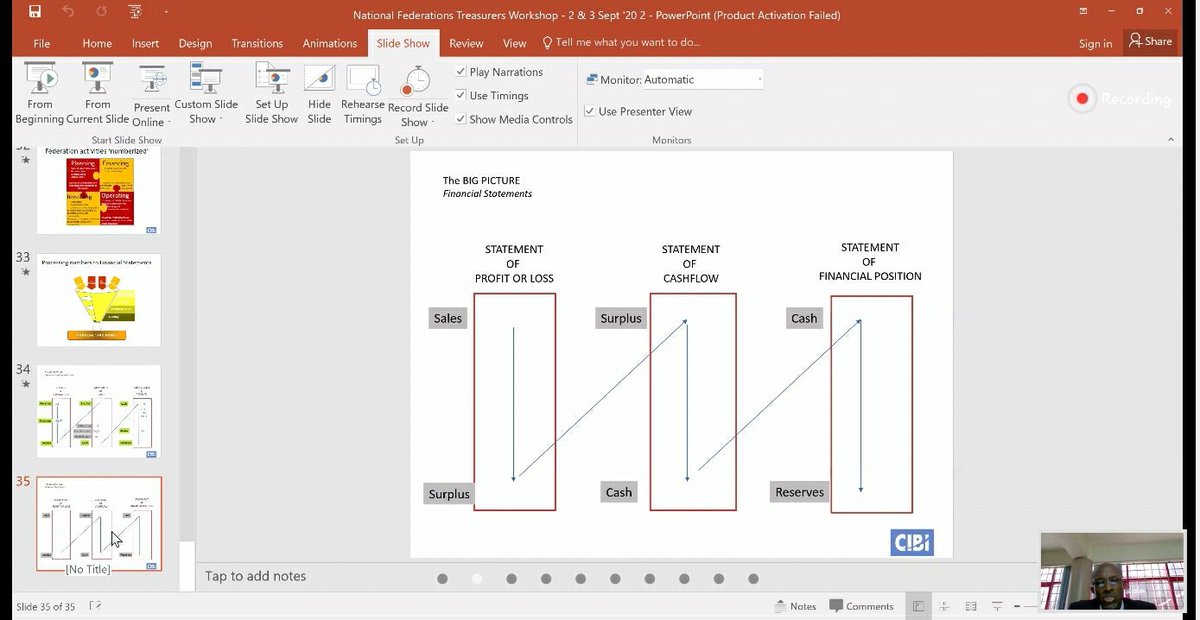This screenshot has height=620, width=1200.
Task: Open the Animations tab
Action: [x=329, y=43]
